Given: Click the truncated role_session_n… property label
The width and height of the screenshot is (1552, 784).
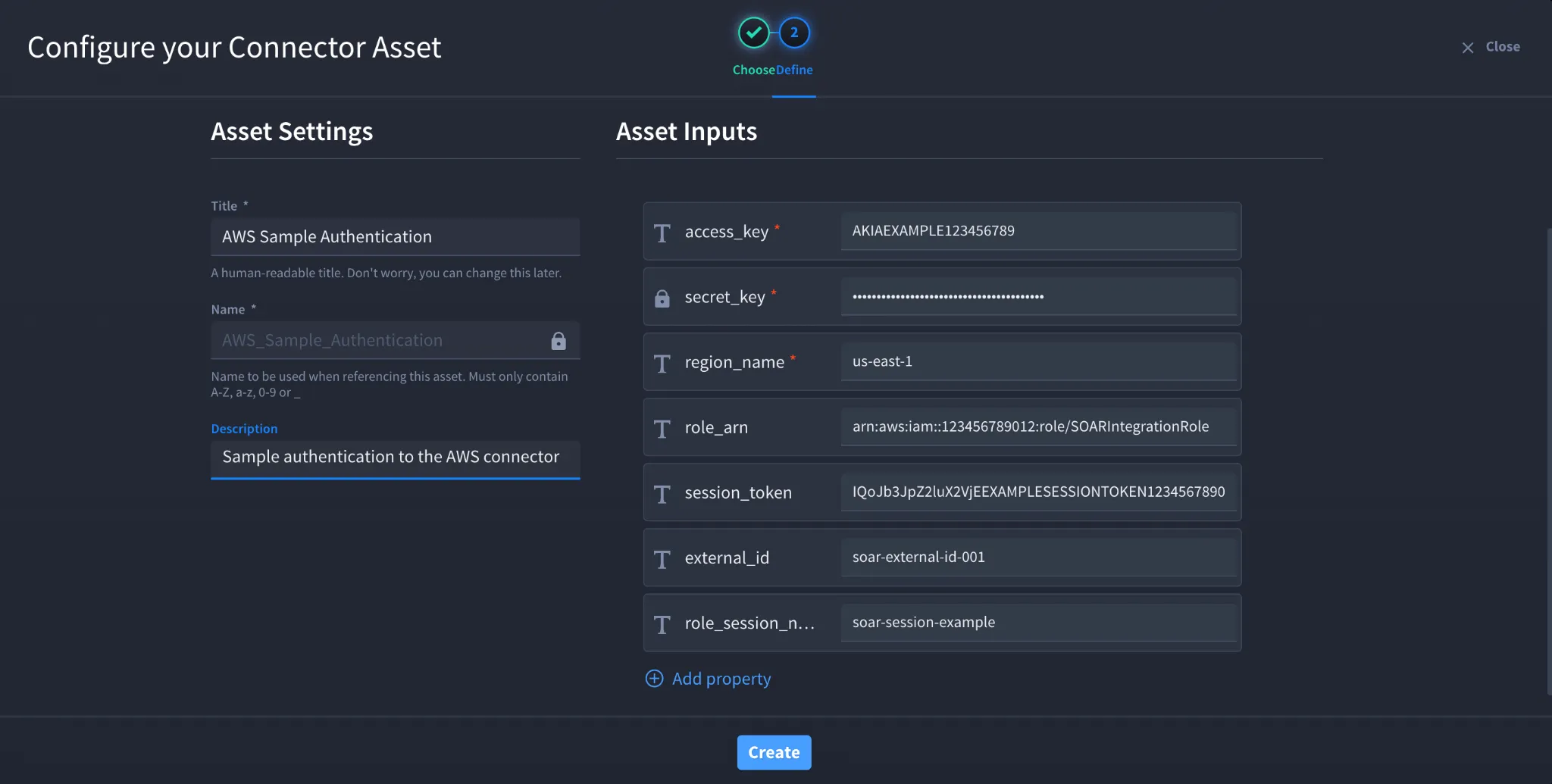Looking at the screenshot, I should pyautogui.click(x=749, y=623).
